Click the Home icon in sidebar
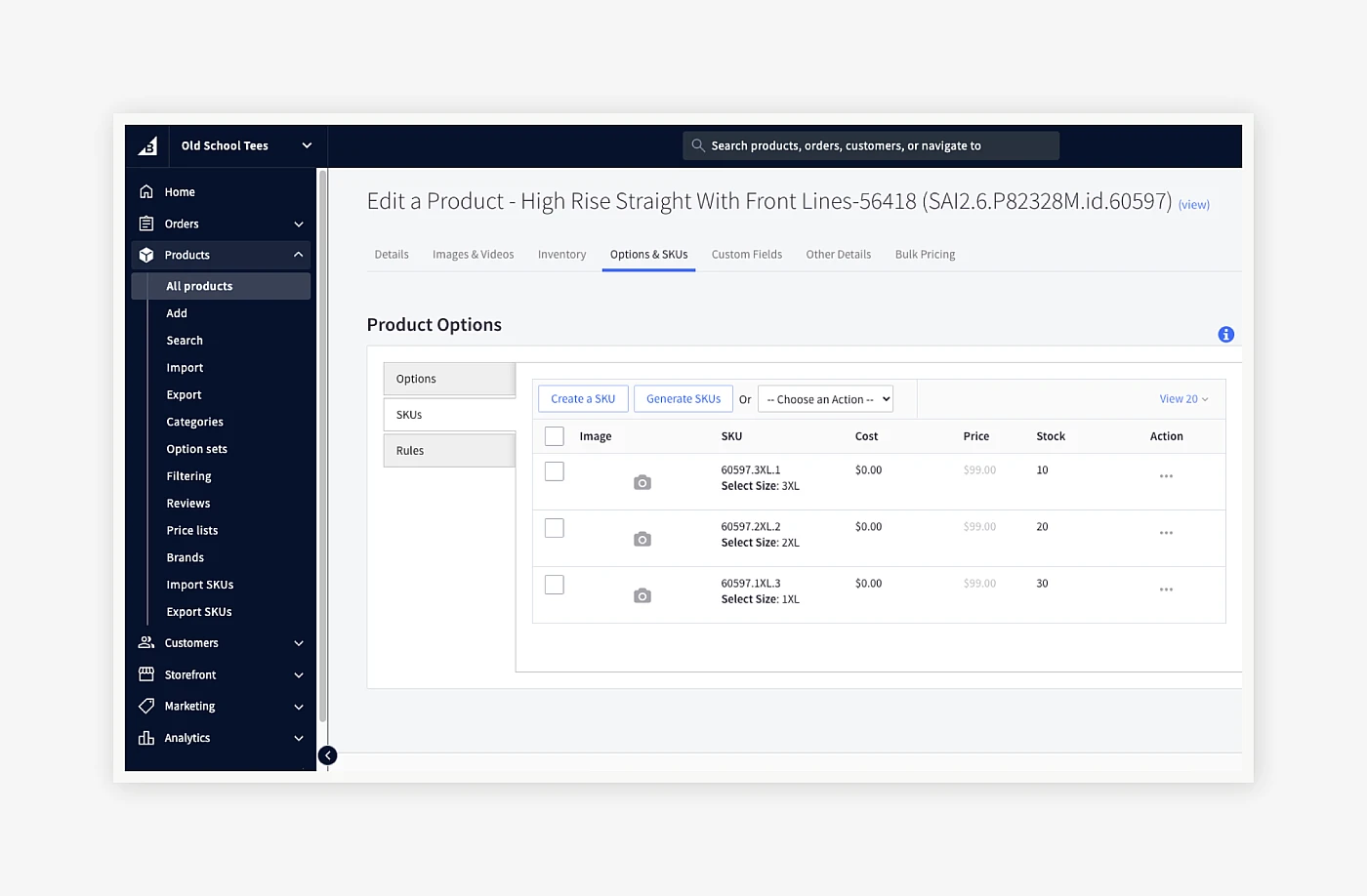 coord(146,191)
